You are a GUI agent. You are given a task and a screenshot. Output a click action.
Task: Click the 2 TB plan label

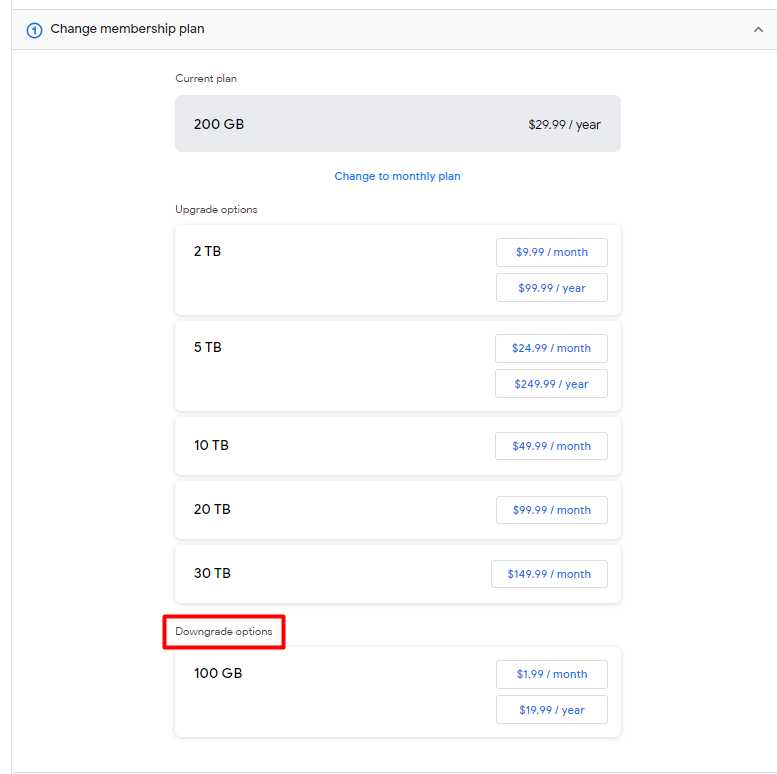pyautogui.click(x=207, y=251)
